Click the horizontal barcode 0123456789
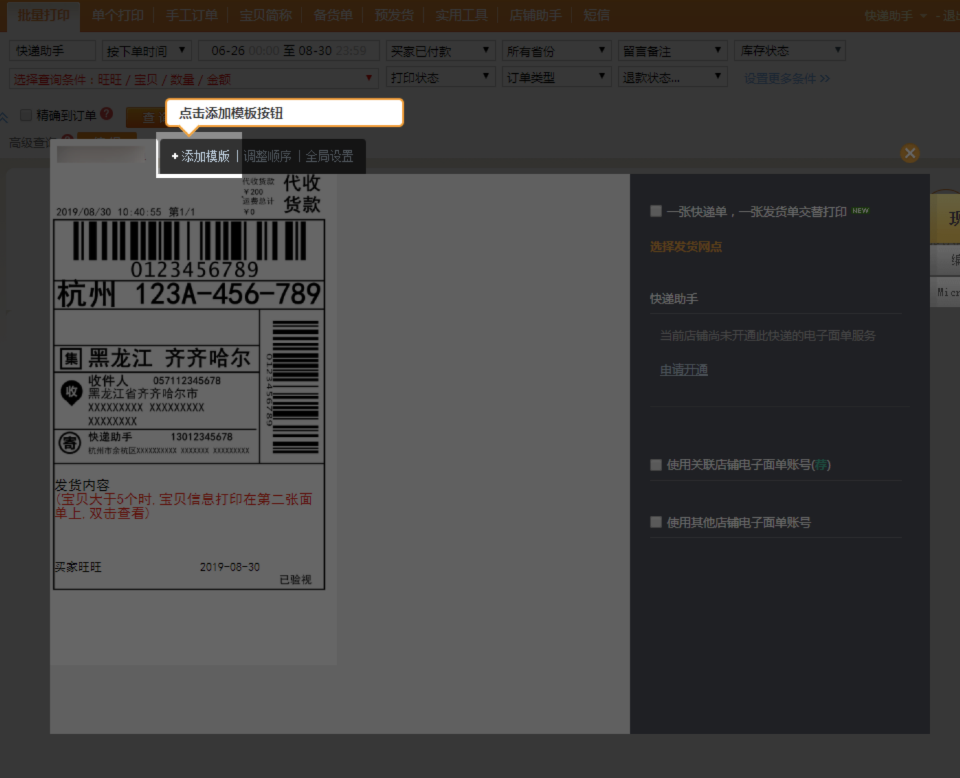This screenshot has width=960, height=778. coord(189,249)
